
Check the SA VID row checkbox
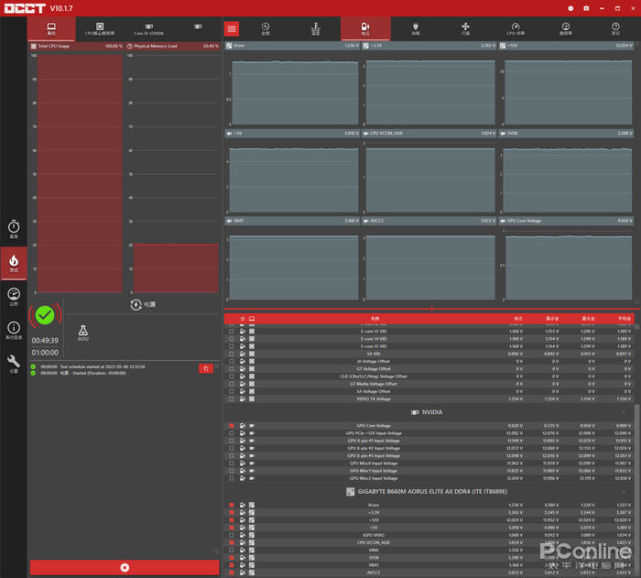232,354
